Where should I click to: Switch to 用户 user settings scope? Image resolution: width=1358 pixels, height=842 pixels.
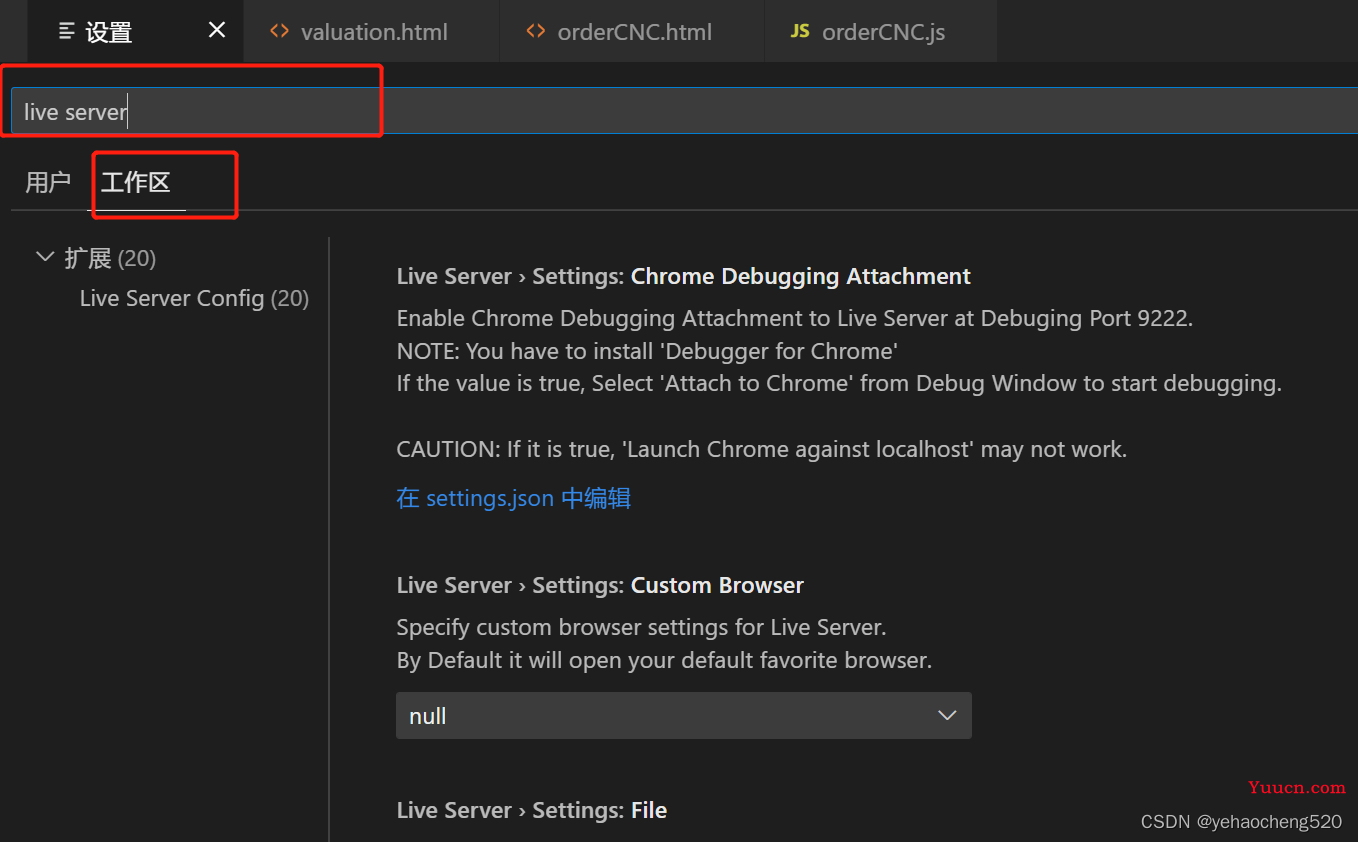(x=48, y=183)
